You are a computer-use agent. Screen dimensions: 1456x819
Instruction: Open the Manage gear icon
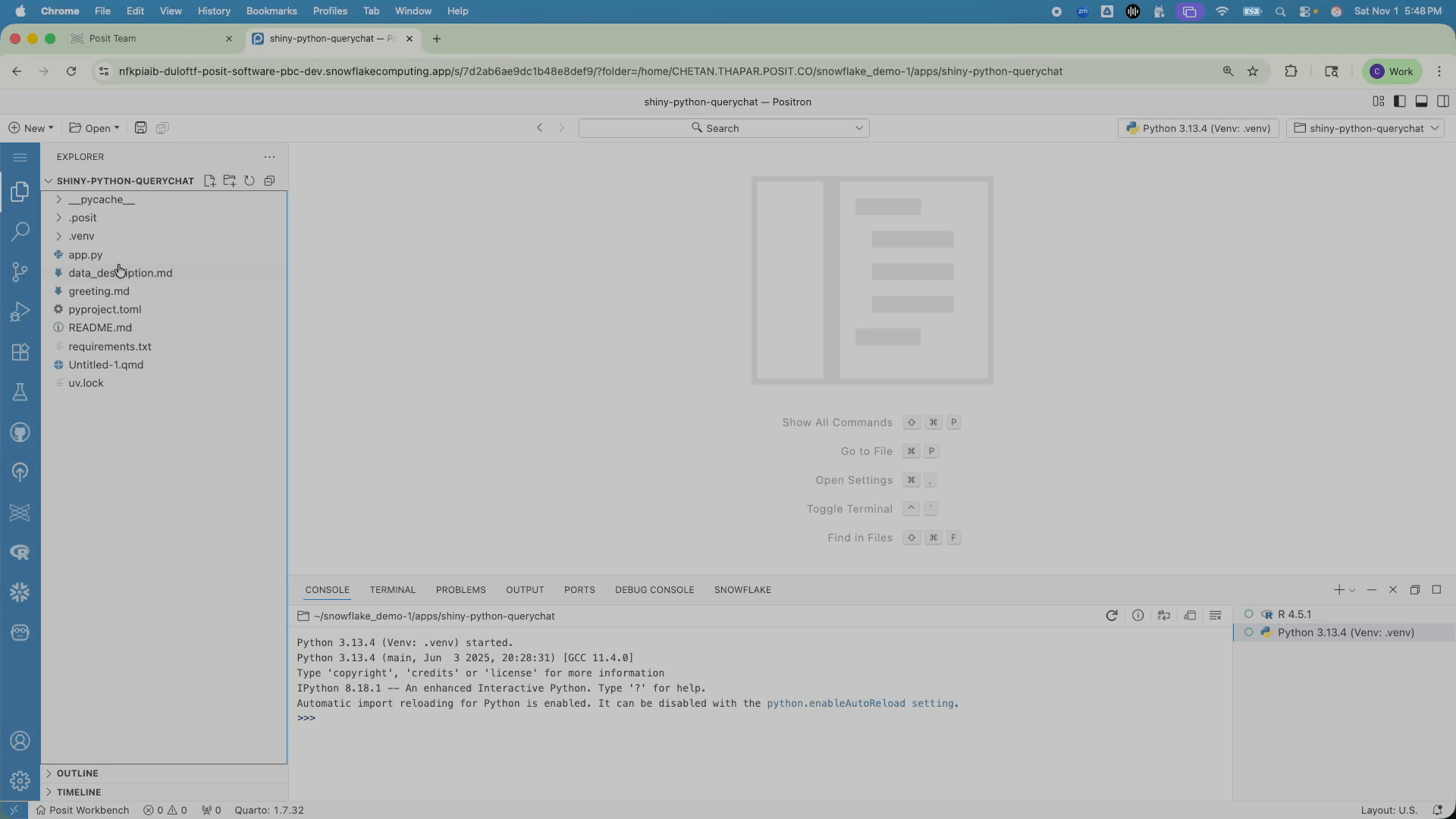20,780
